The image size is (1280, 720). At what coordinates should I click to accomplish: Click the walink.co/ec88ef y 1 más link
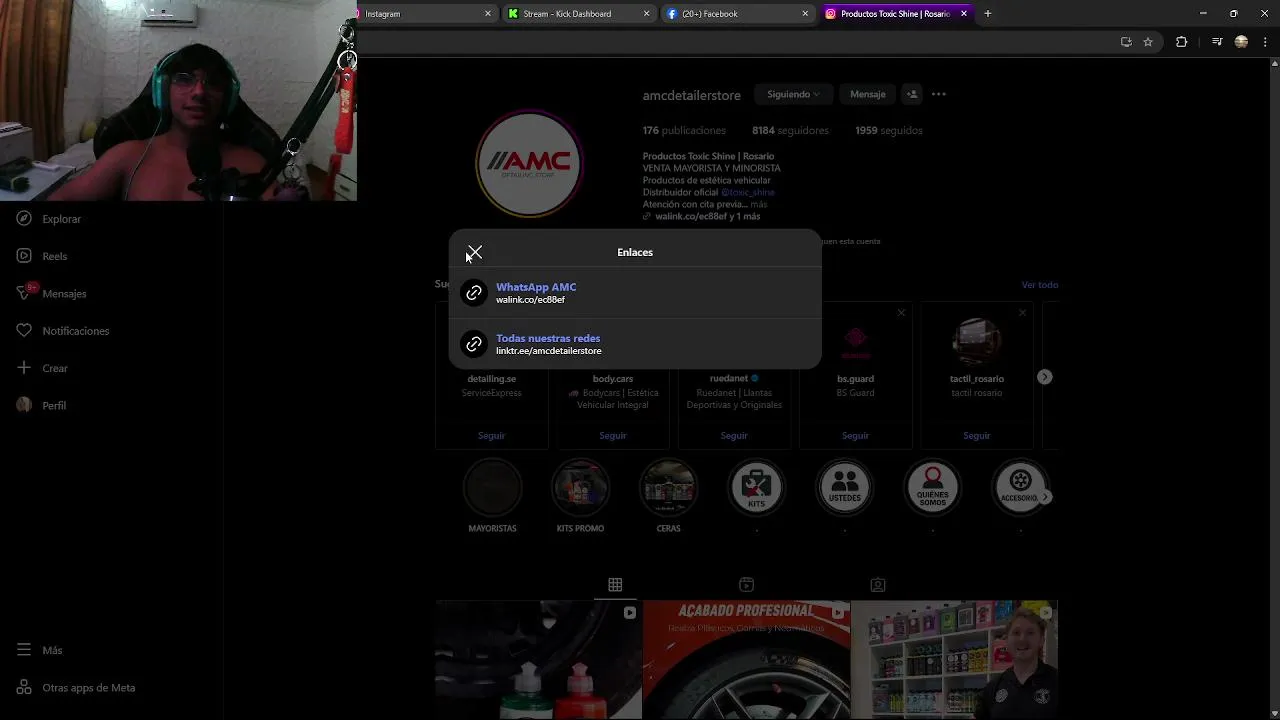point(707,217)
